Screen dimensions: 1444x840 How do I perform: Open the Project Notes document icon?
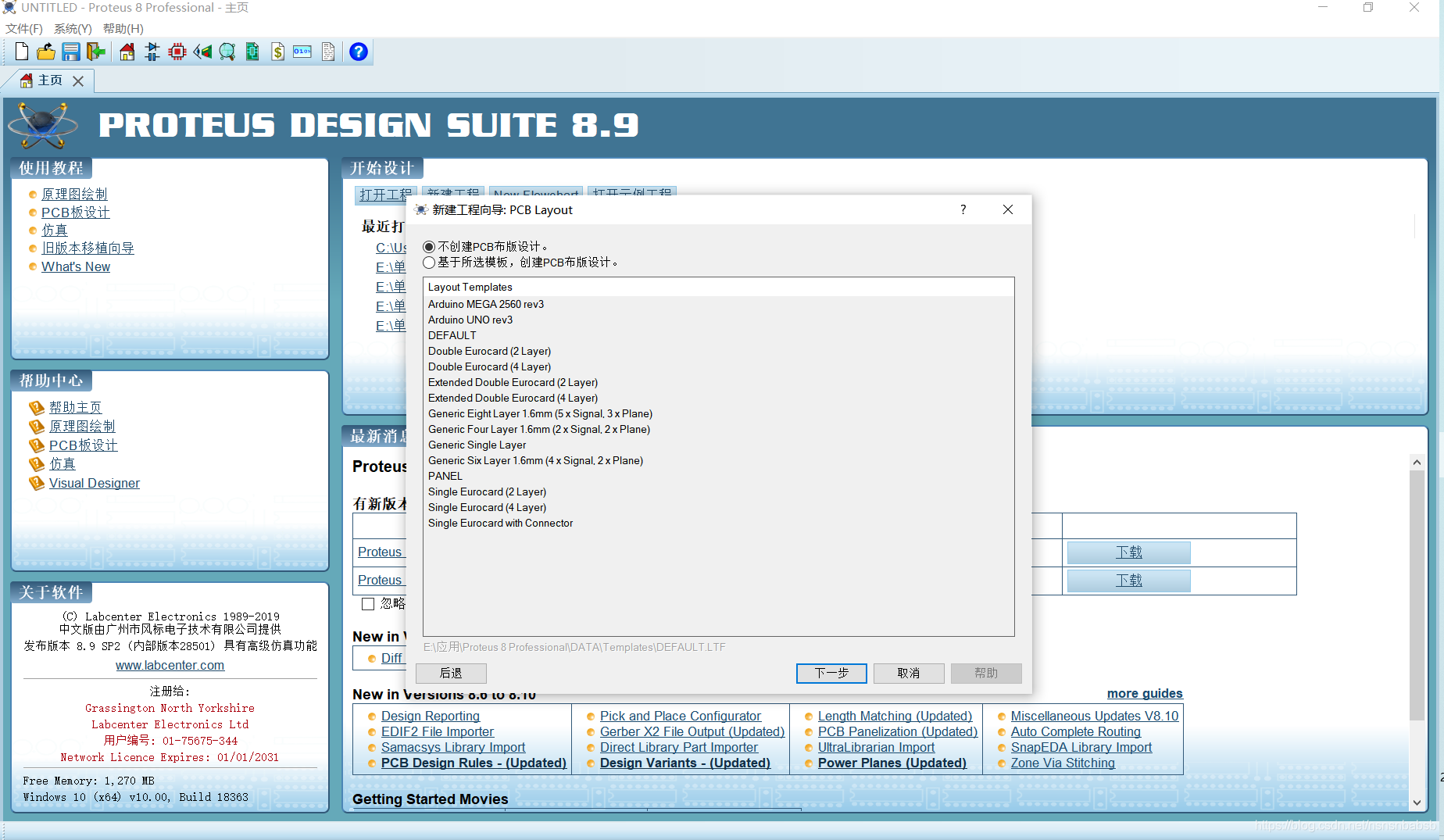[328, 52]
